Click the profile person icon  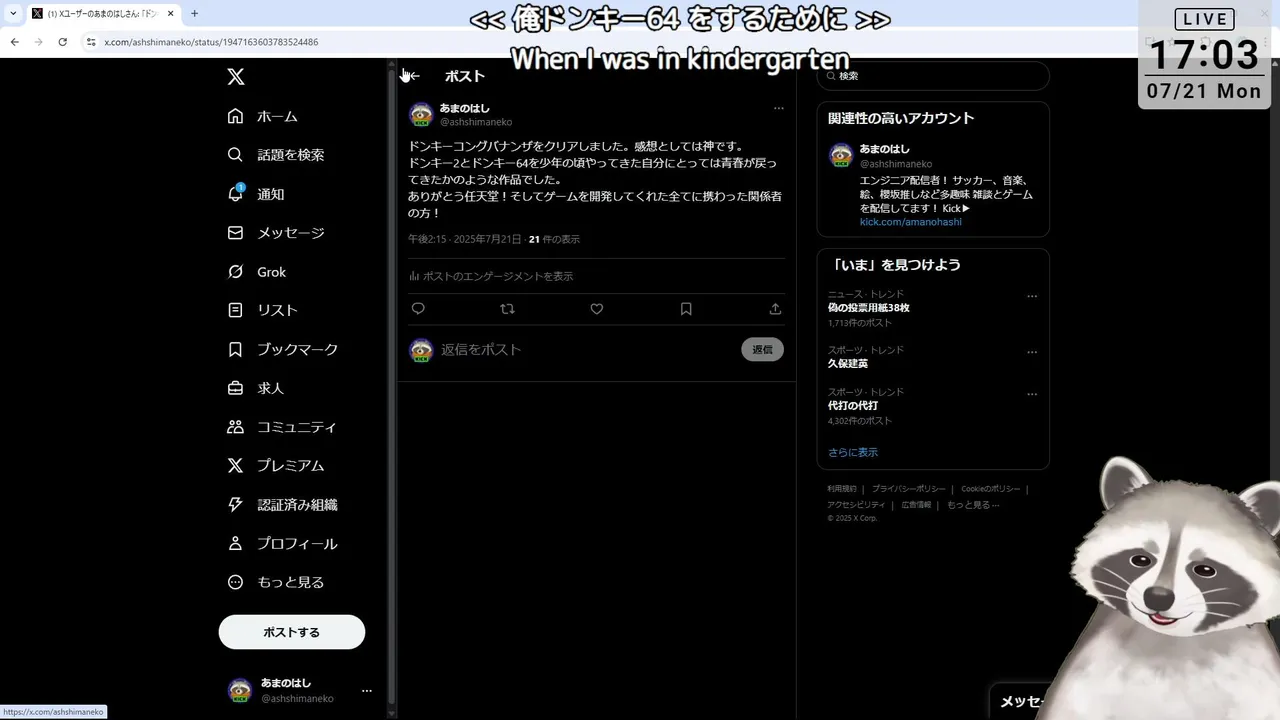click(x=235, y=544)
